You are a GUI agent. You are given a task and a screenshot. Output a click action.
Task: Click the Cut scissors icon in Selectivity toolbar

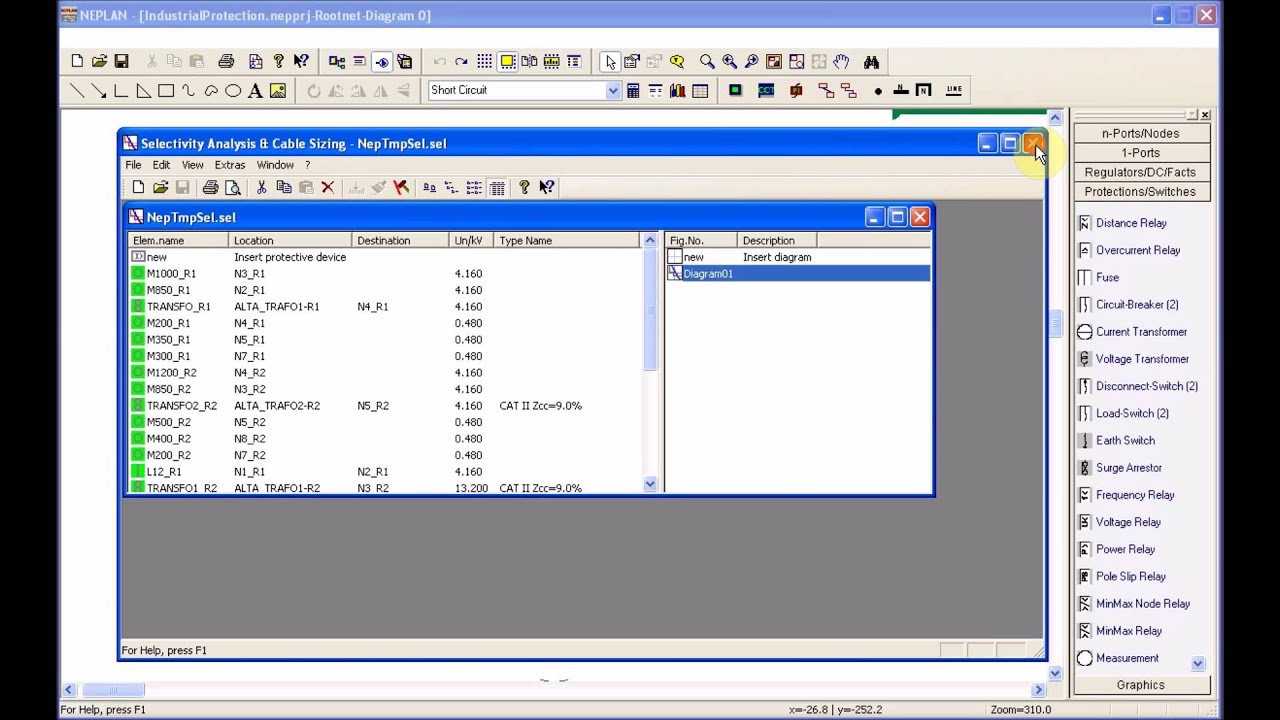point(261,188)
